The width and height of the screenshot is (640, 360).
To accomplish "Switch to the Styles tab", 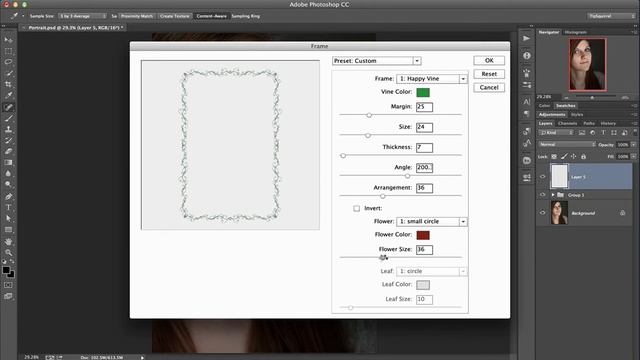I will (x=577, y=115).
